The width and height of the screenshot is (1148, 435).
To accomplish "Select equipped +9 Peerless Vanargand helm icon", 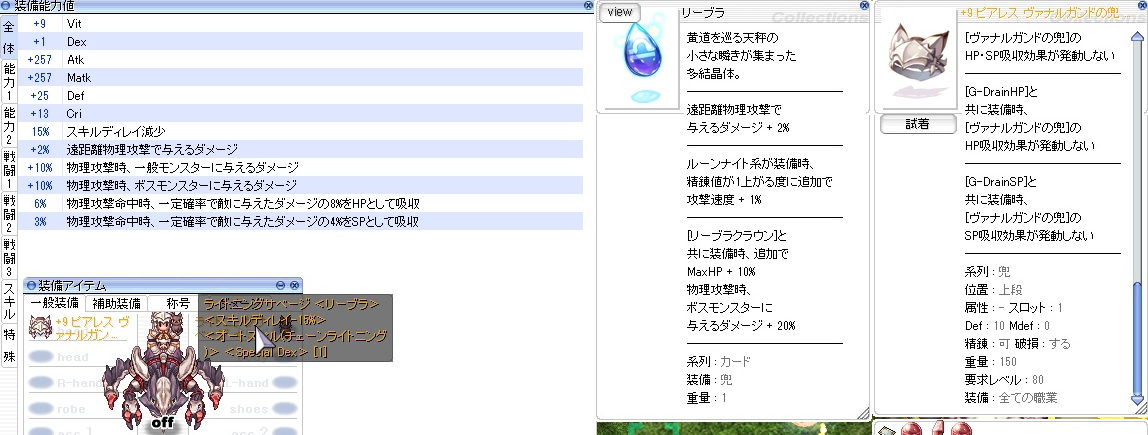I will [41, 327].
